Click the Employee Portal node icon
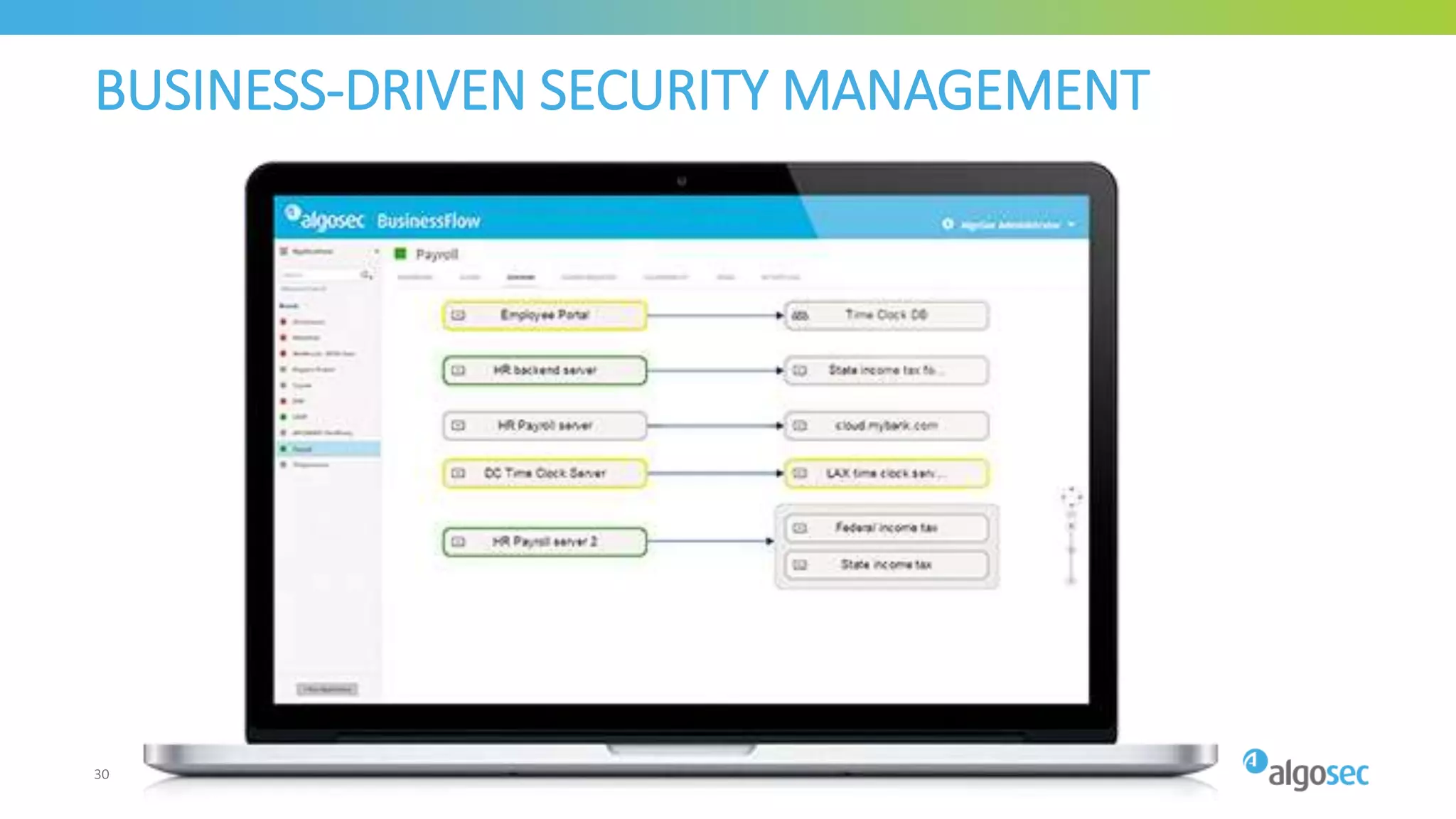Image resolution: width=1456 pixels, height=819 pixels. 459,315
